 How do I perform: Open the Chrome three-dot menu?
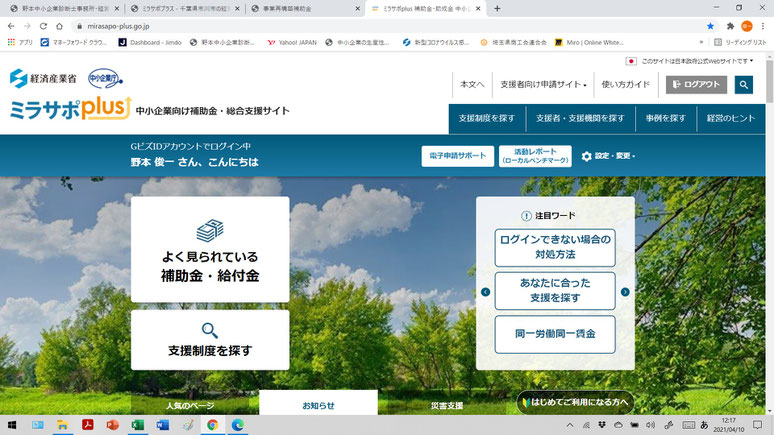(x=763, y=26)
